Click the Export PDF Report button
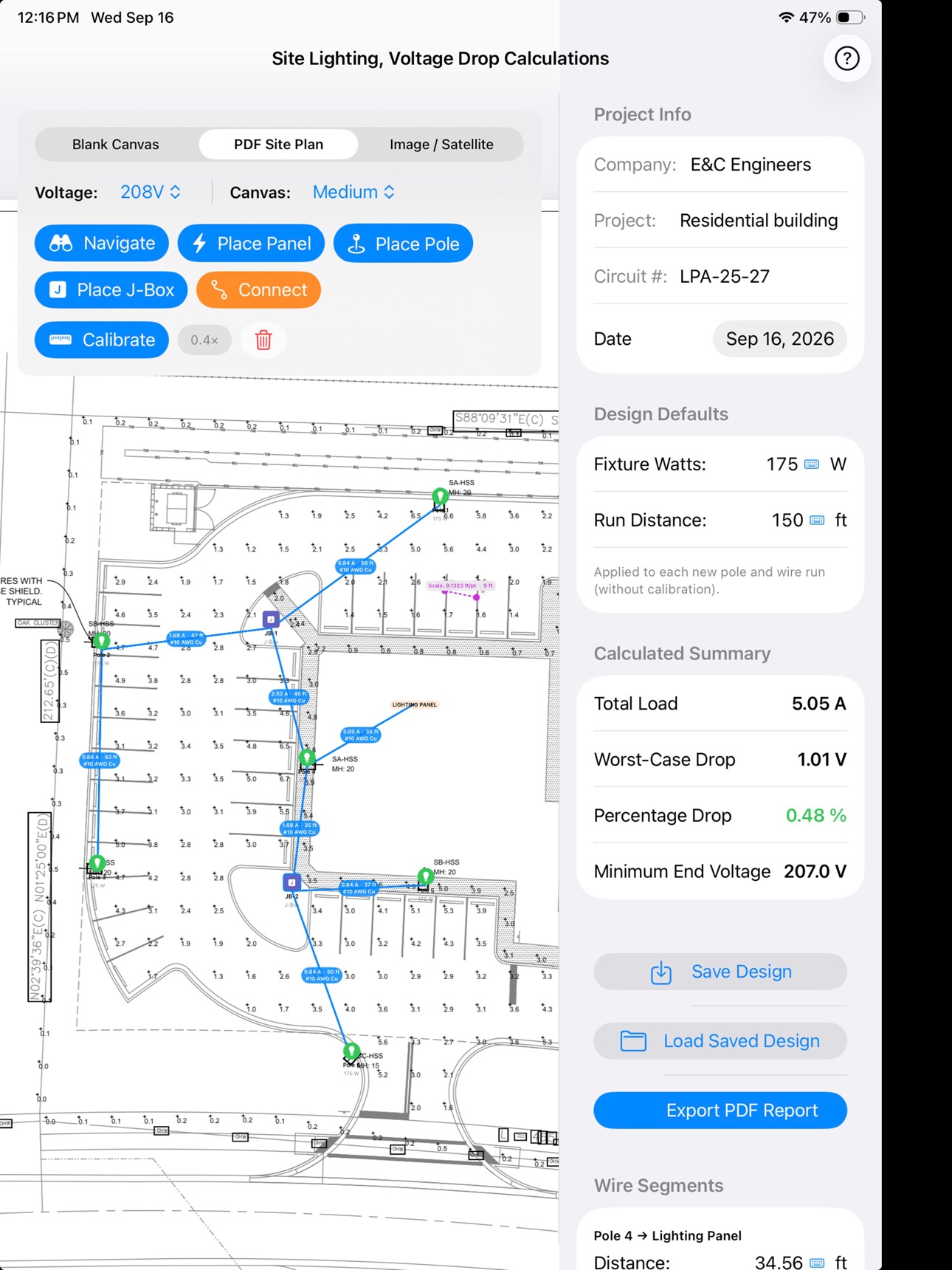The width and height of the screenshot is (952, 1270). point(720,1111)
